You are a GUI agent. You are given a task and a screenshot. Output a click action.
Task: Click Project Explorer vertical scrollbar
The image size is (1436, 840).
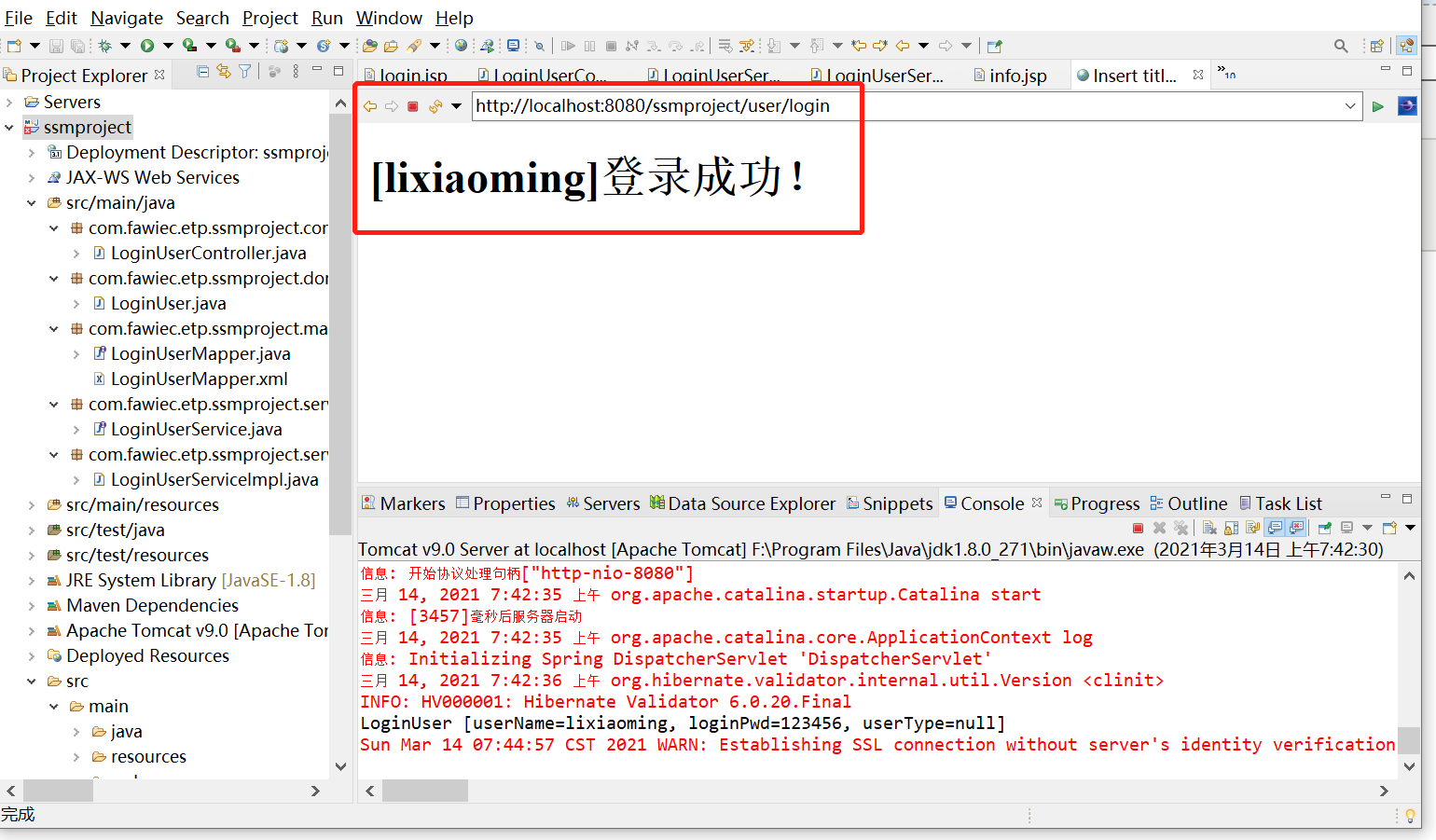coord(340,324)
